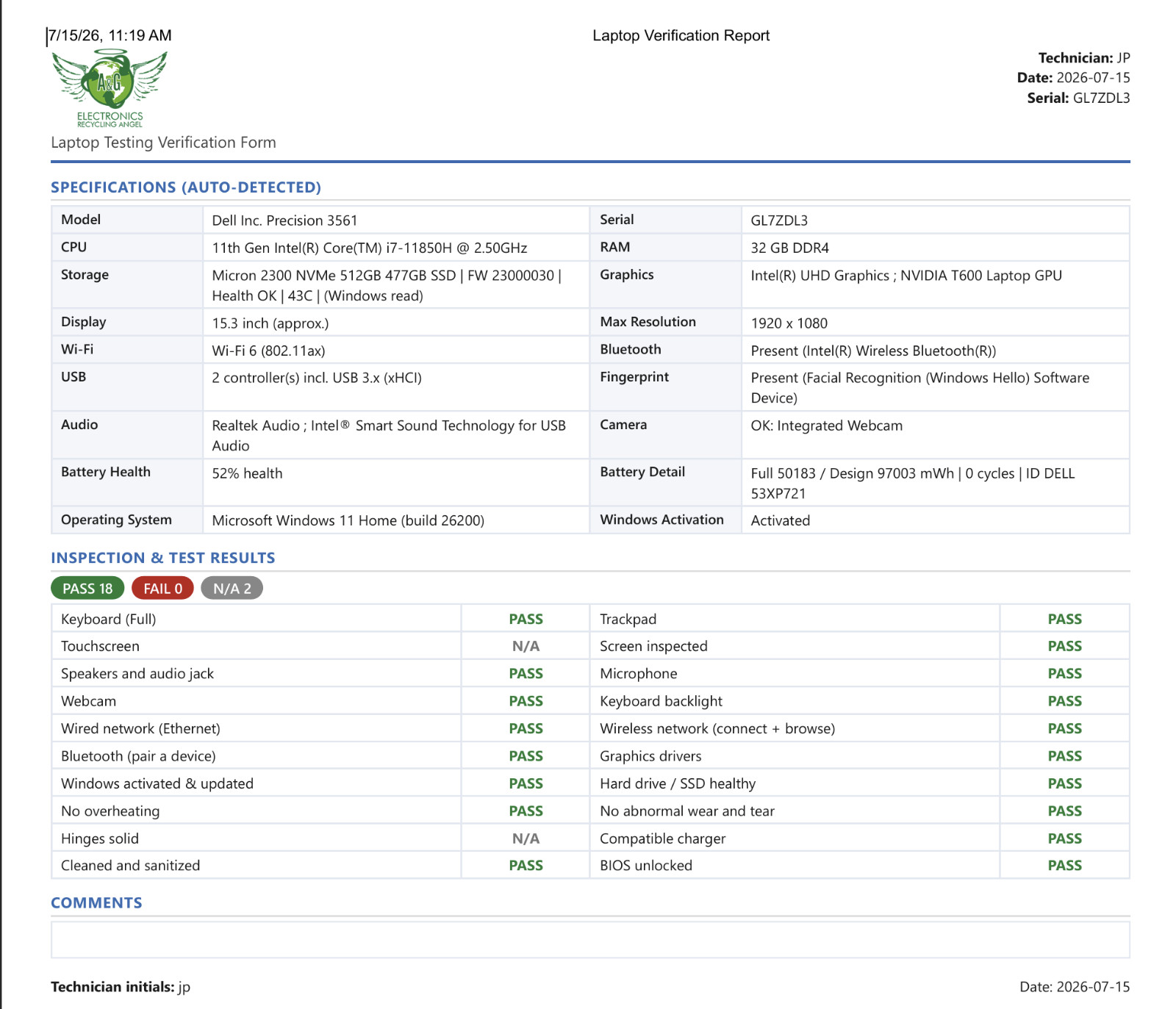
Task: Click the 'Windows Activation' field label
Action: pos(661,520)
